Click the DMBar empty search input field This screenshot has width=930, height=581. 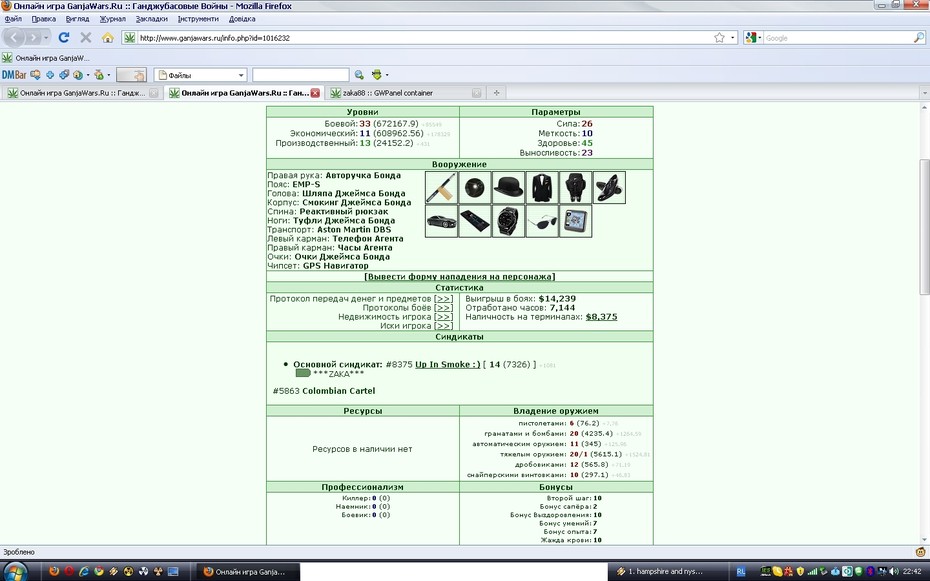[301, 75]
